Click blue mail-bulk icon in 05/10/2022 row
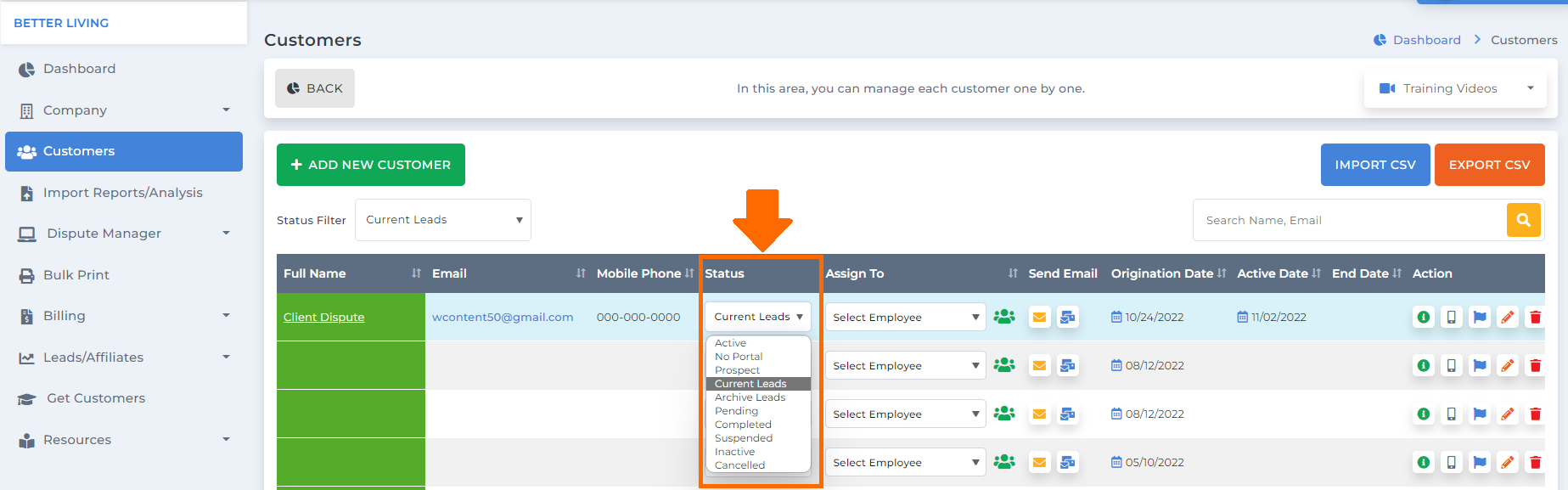Screen dimensions: 1568x490 (1067, 462)
